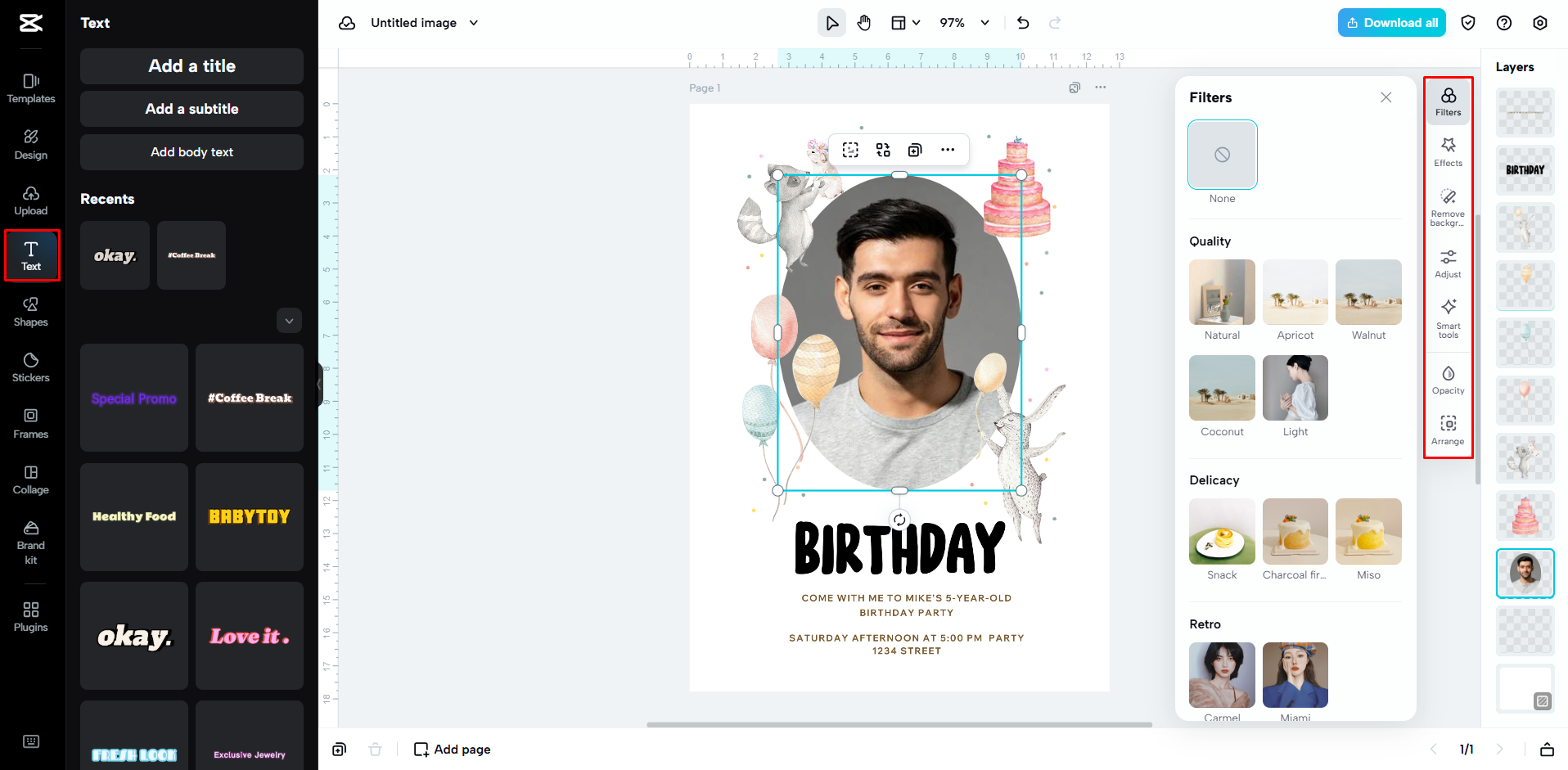The width and height of the screenshot is (1568, 770).
Task: Open the Frames panel
Action: tap(30, 422)
